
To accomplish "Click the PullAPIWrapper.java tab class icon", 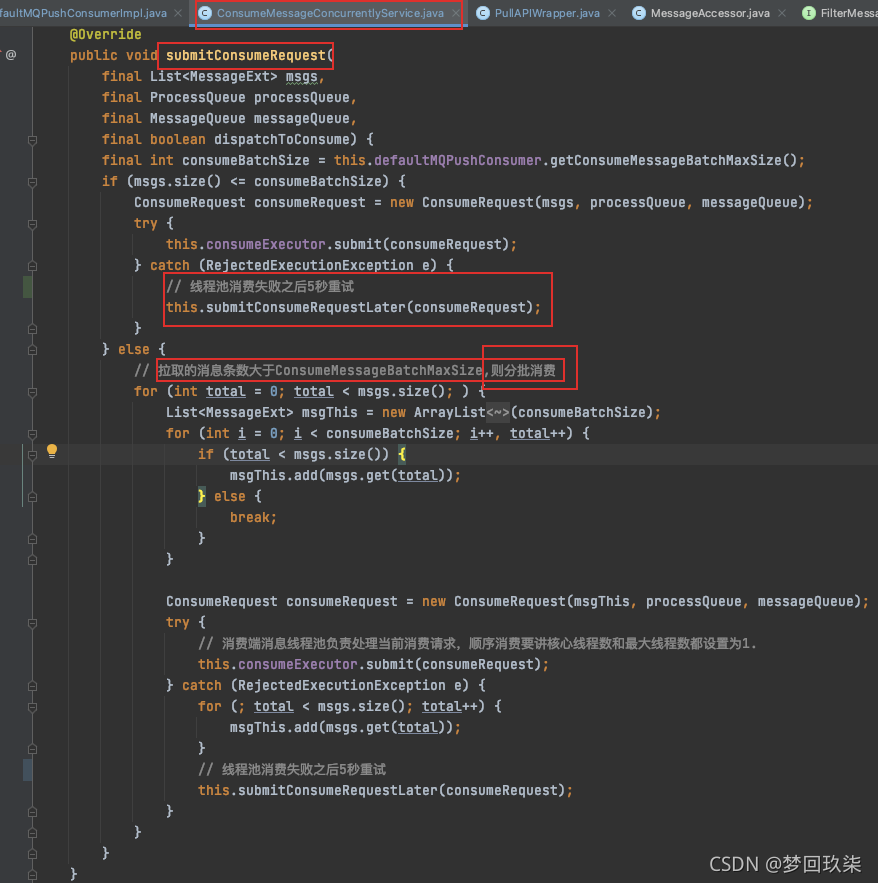I will pyautogui.click(x=483, y=13).
